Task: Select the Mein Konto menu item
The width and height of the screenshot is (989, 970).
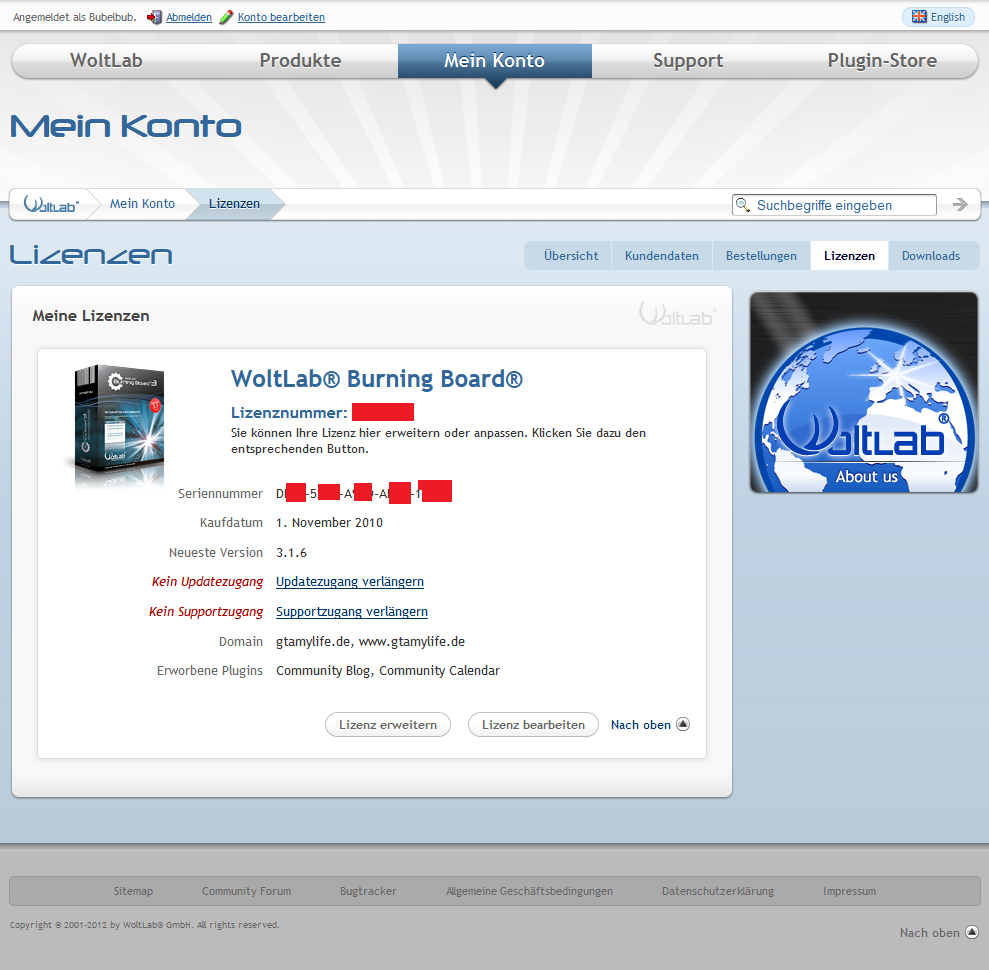Action: pyautogui.click(x=494, y=61)
